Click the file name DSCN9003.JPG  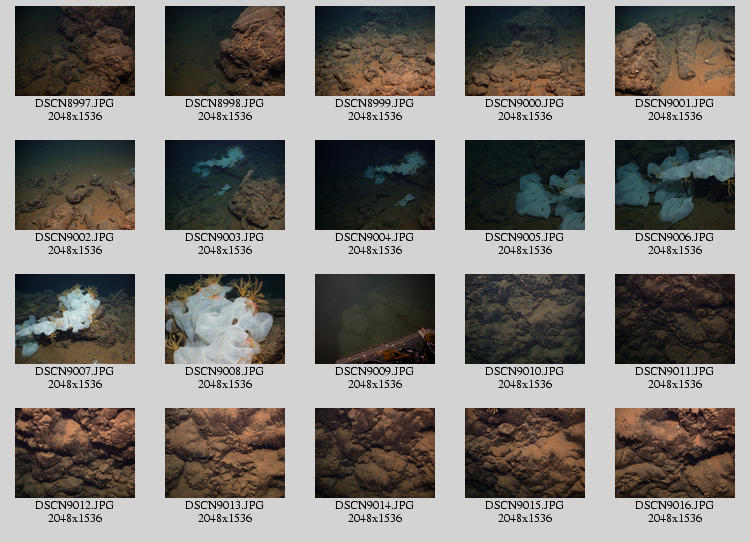click(x=225, y=237)
